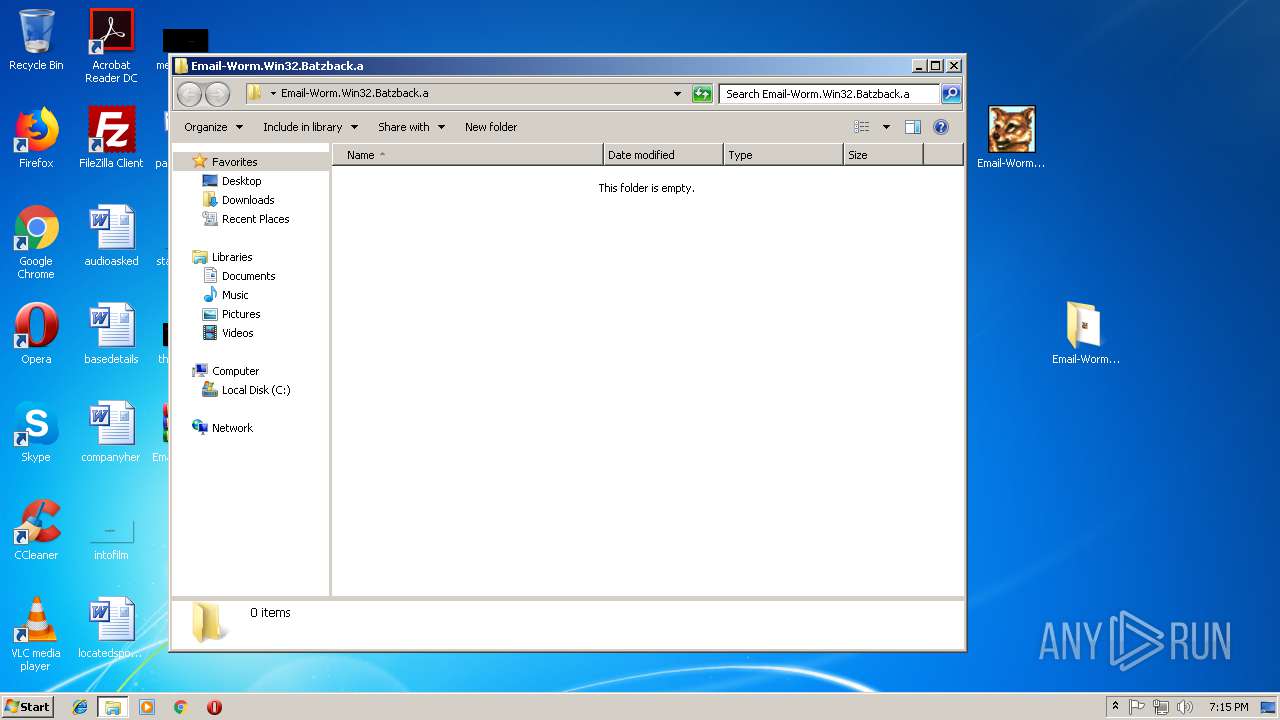Toggle the preview pane button
The image size is (1280, 720).
(912, 127)
